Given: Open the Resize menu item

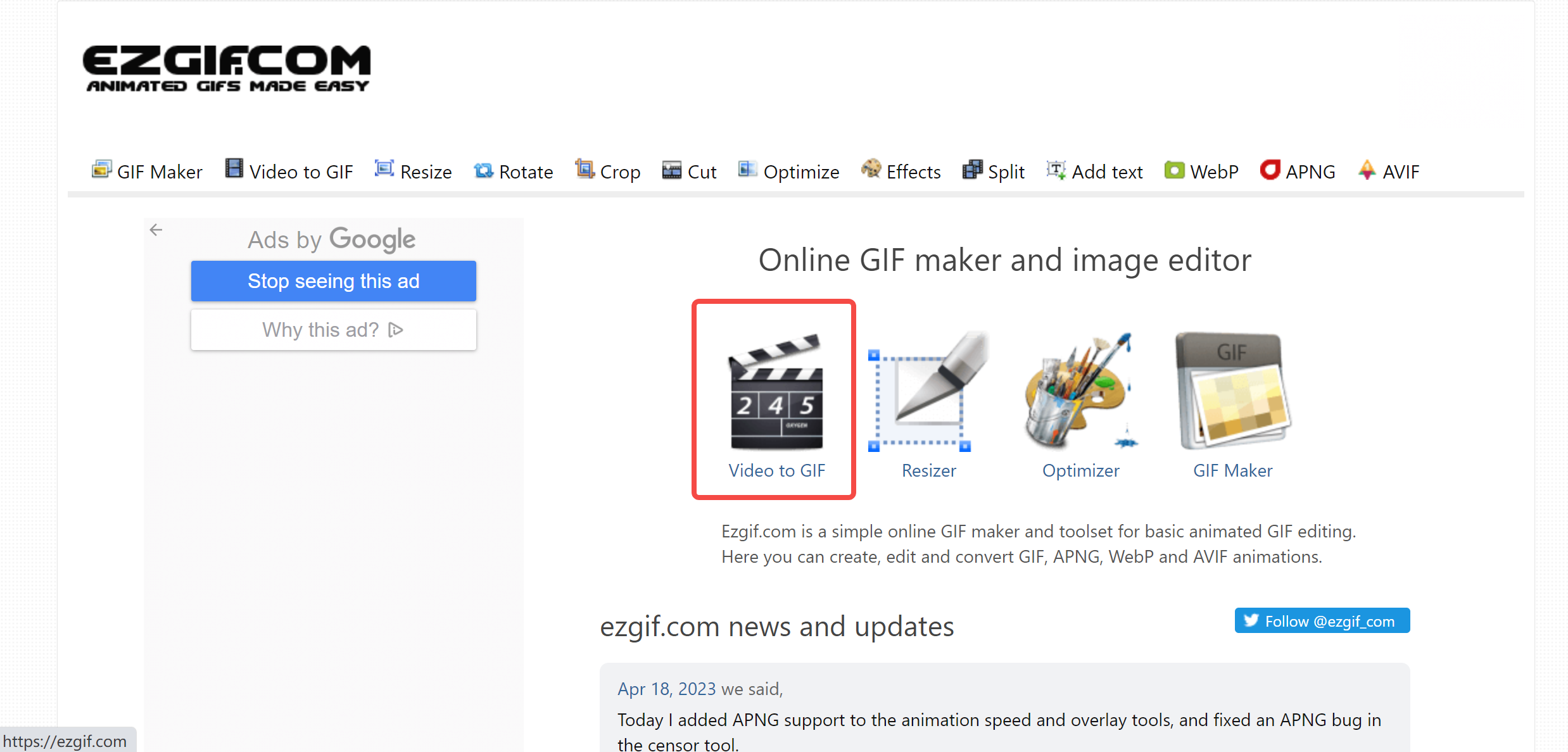Looking at the screenshot, I should click(412, 171).
